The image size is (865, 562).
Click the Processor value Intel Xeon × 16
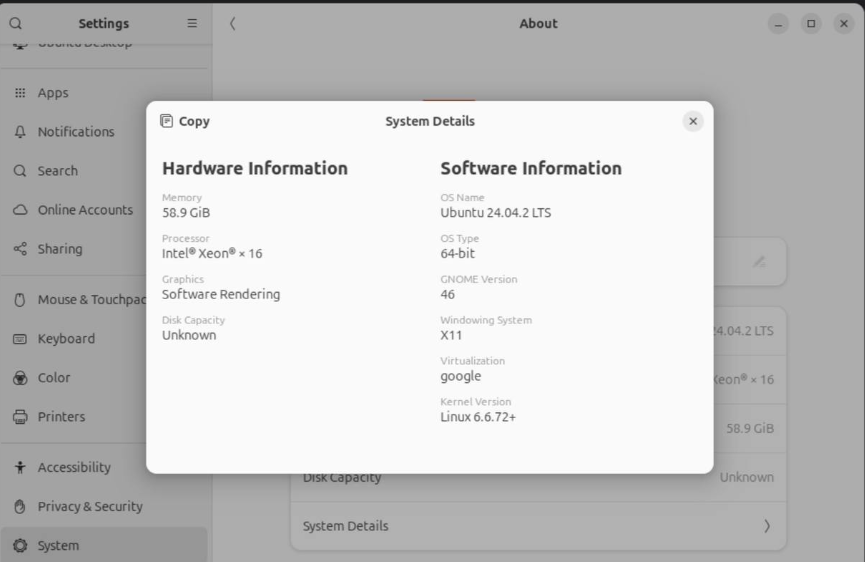click(212, 254)
